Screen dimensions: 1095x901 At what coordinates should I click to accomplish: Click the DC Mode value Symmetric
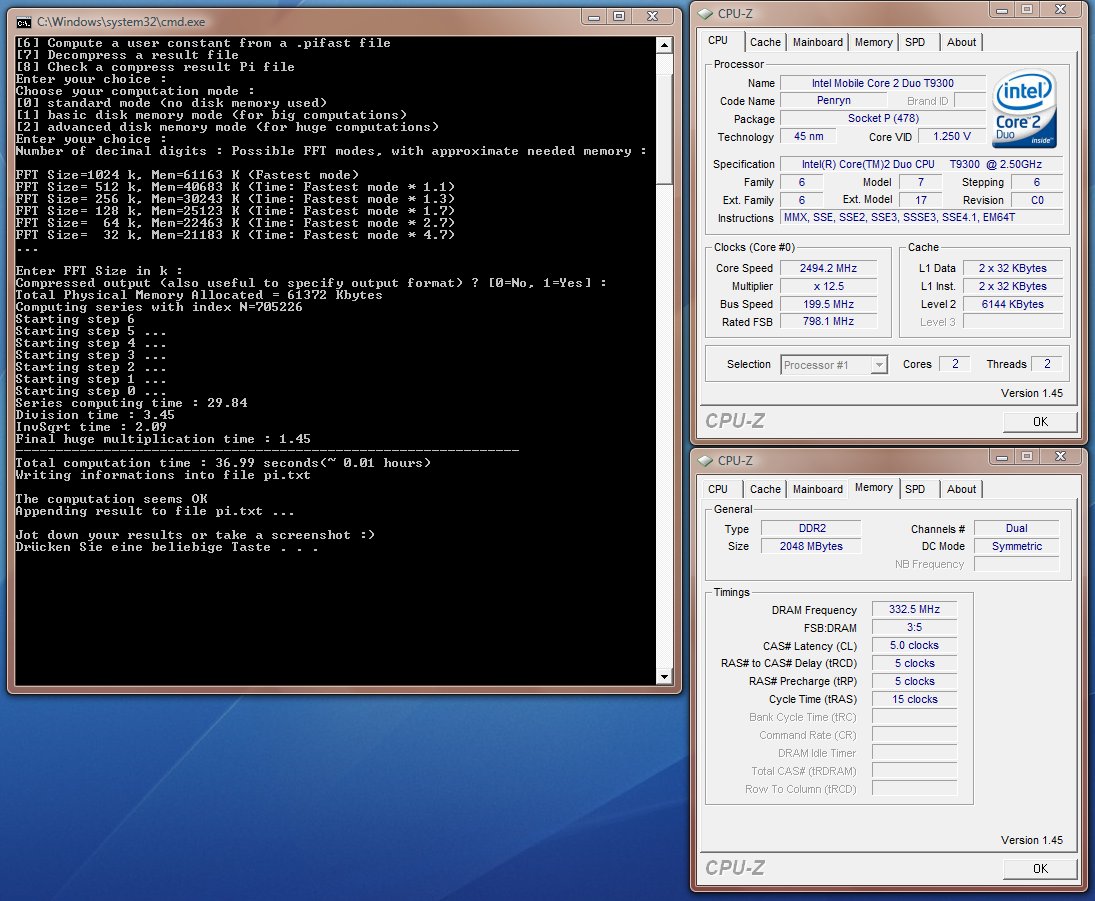(1016, 546)
